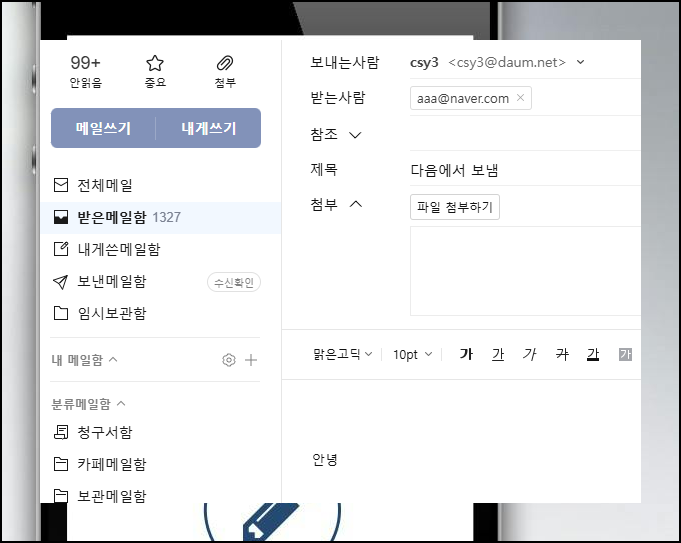Open the 임시보관함 drafts folder

point(112,314)
